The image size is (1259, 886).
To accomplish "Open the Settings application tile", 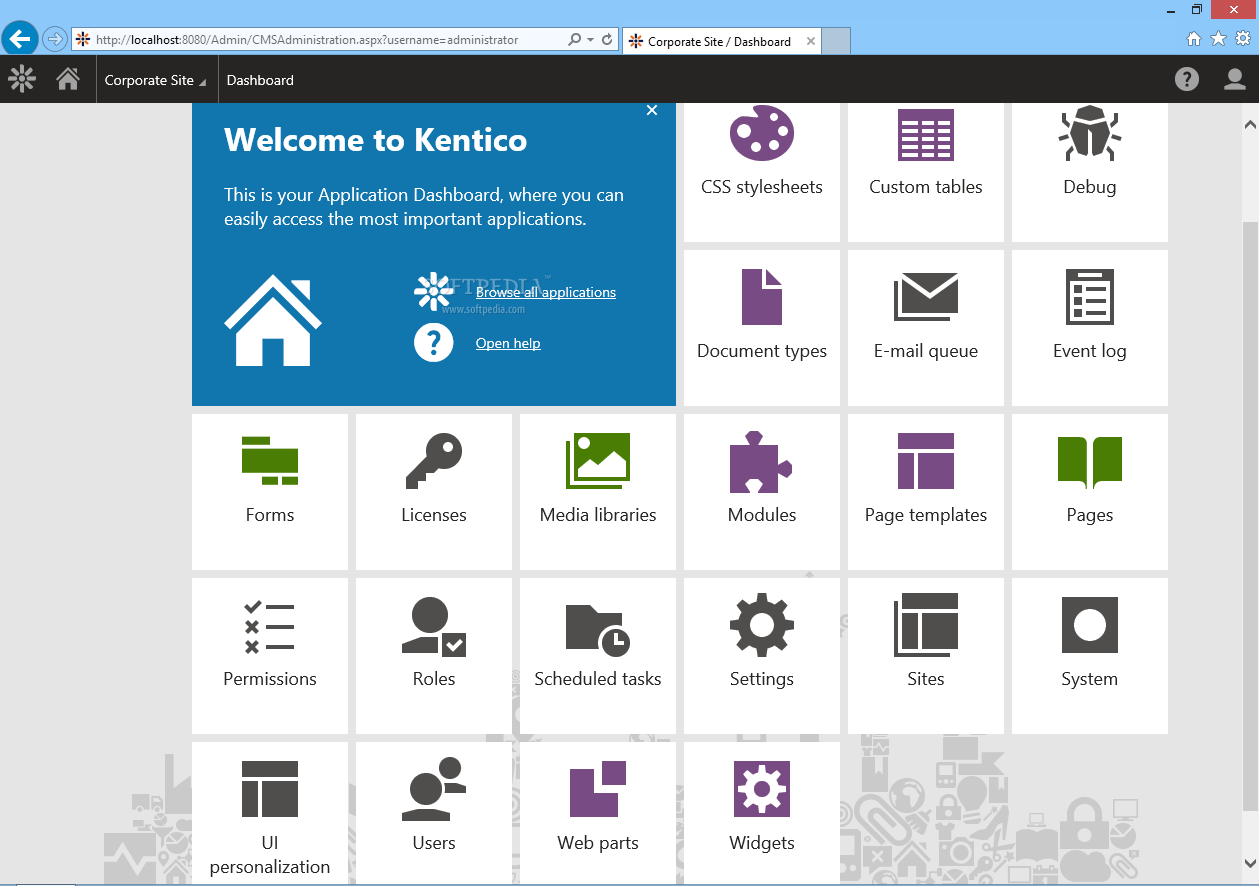I will tap(762, 656).
